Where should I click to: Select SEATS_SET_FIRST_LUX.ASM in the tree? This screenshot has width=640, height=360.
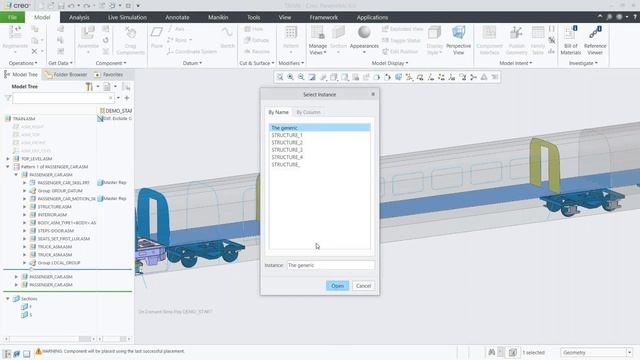pyautogui.click(x=64, y=239)
